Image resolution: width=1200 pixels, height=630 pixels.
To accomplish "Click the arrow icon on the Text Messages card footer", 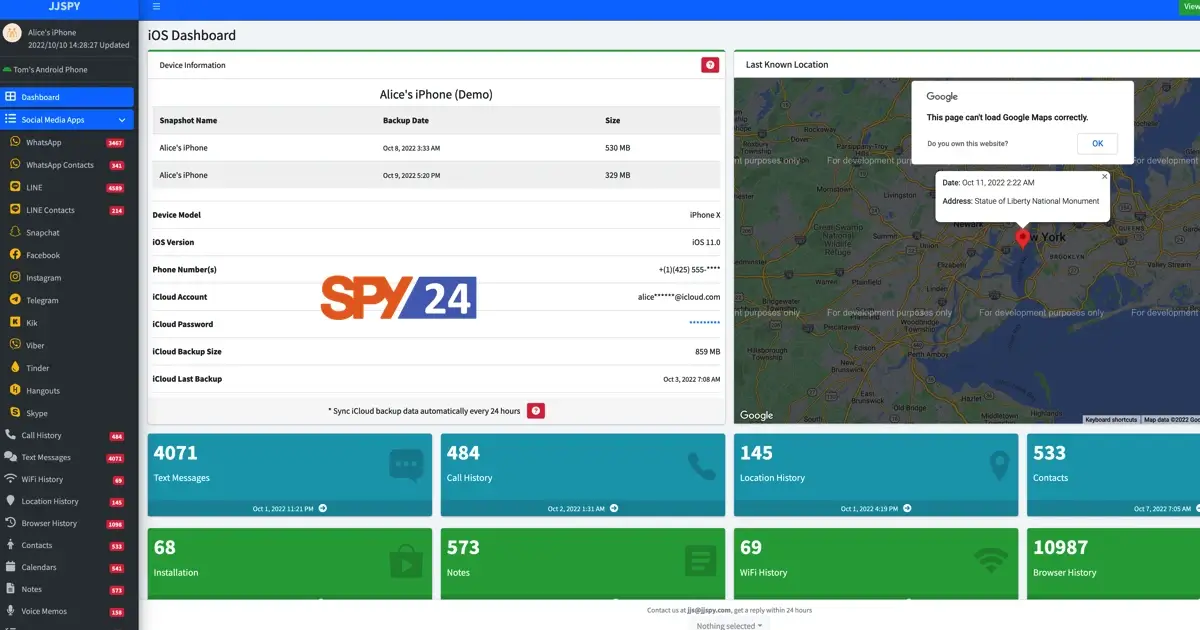I will [x=323, y=508].
